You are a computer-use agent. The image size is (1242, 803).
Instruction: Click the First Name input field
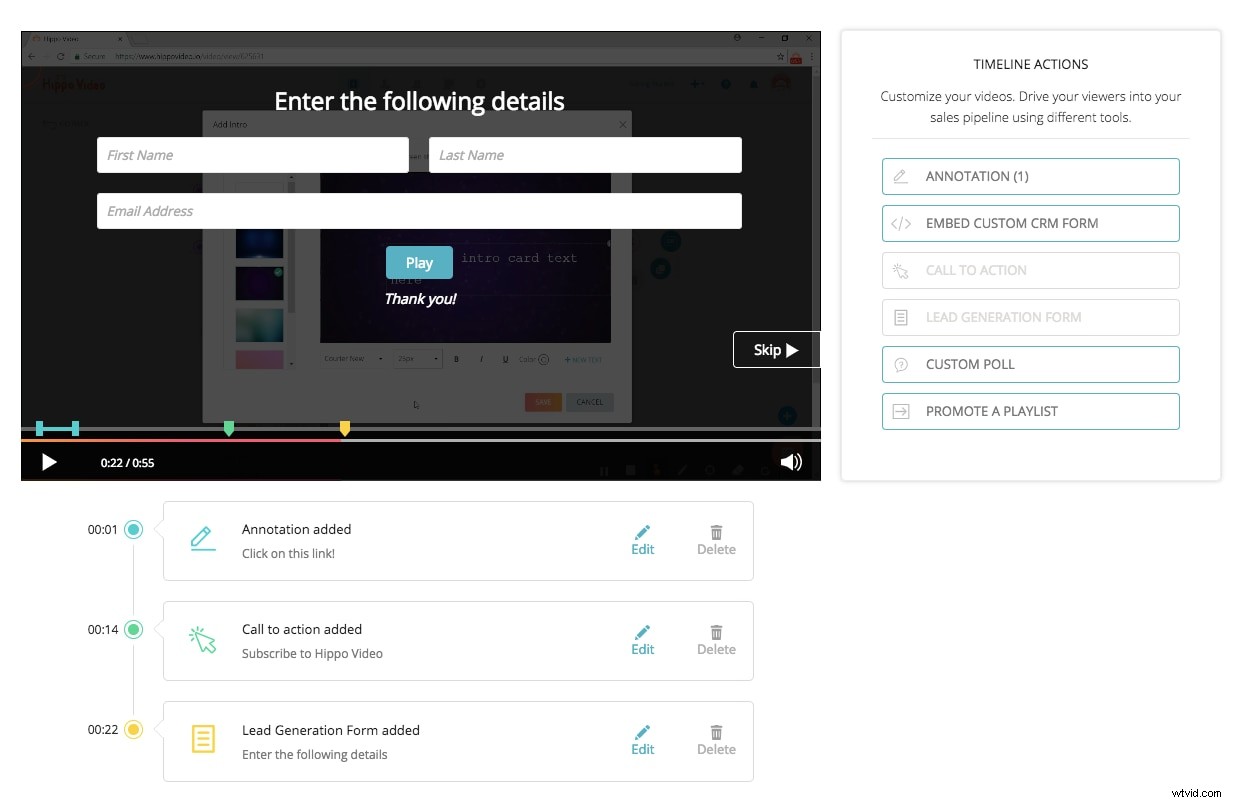(x=252, y=155)
